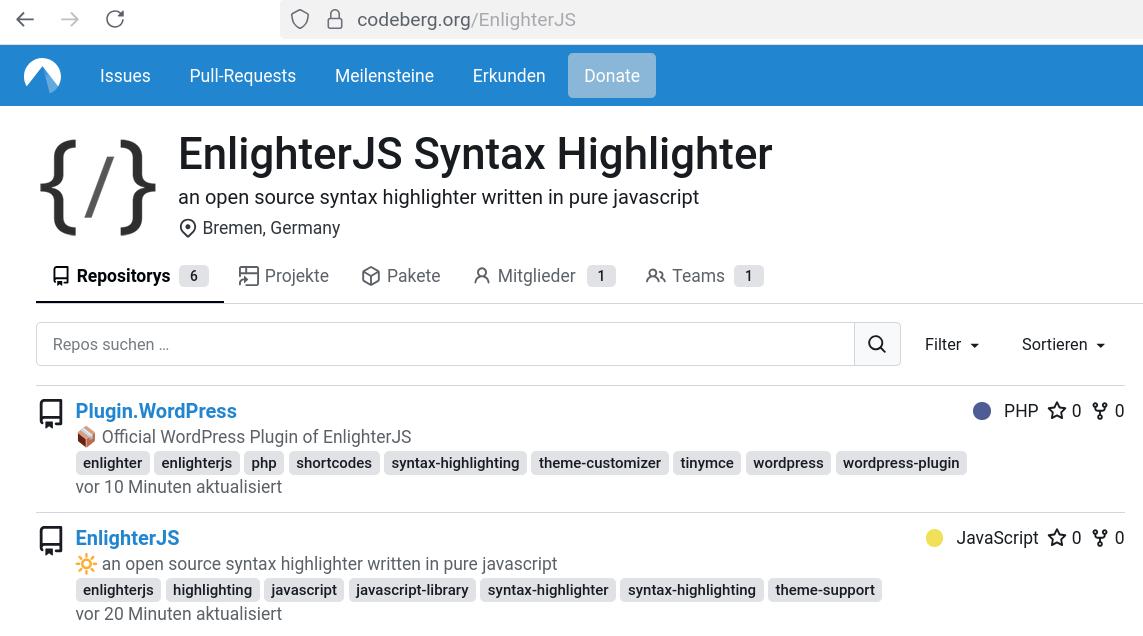Open Codeberg home via the mountain logo
Viewport: 1143px width, 636px height.
42,75
